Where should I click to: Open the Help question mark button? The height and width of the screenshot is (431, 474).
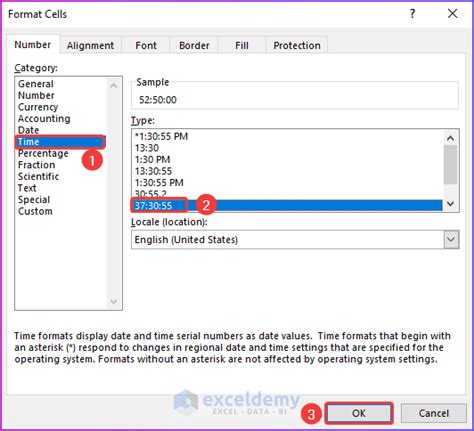[413, 14]
